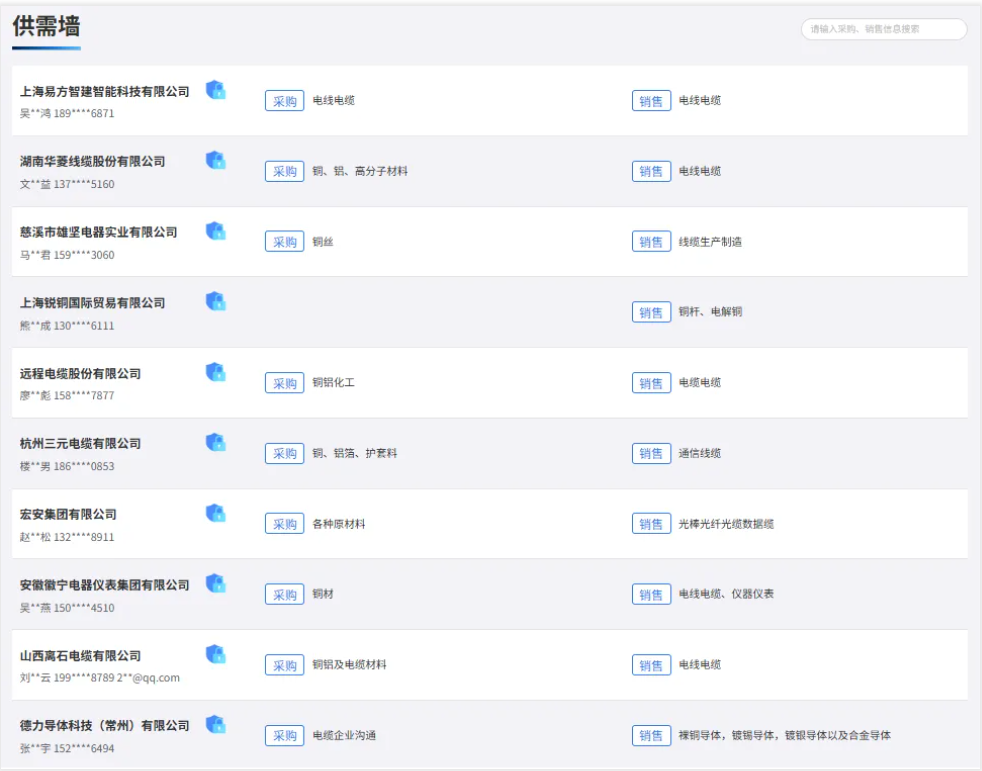
Task: Select sales text 线缆生产制造
Action: tap(710, 242)
